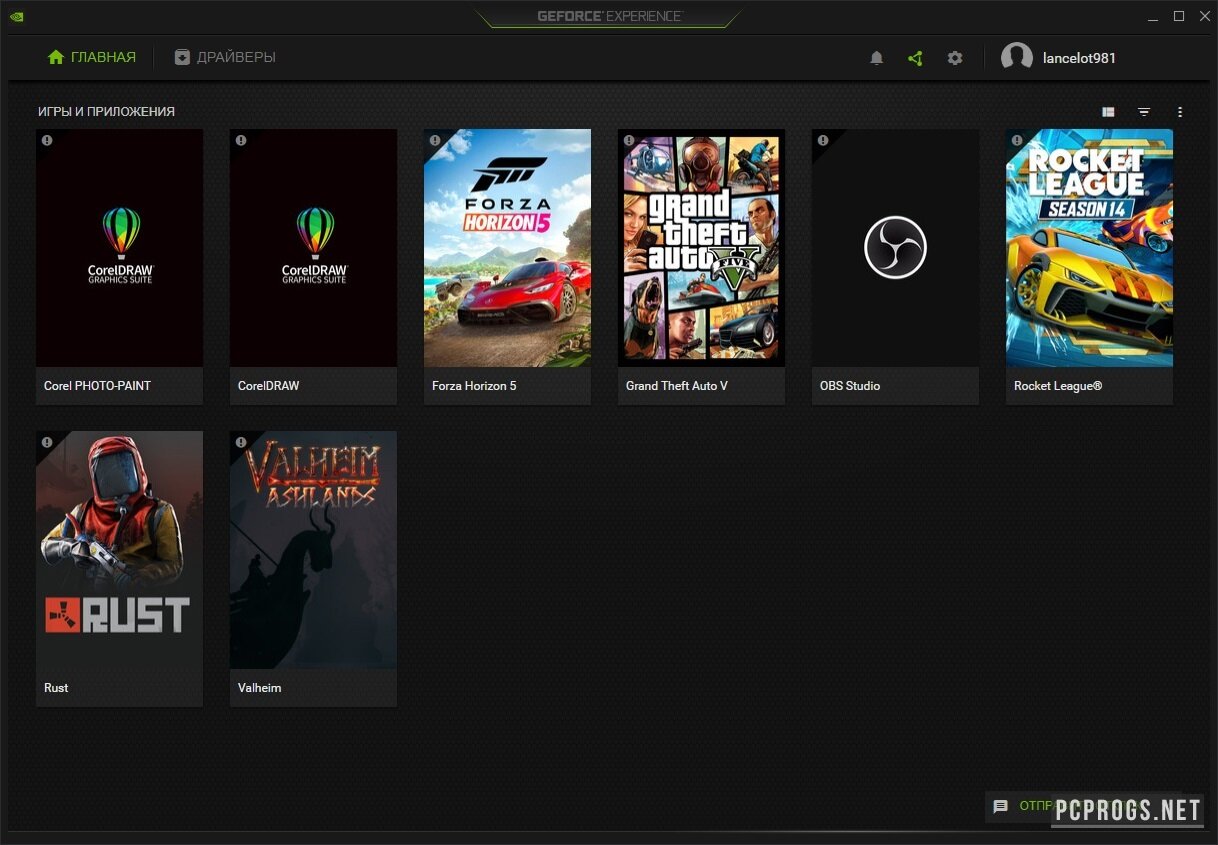Click the 'Corel PHOTO-PAINT' title label
The height and width of the screenshot is (845, 1218).
97,386
